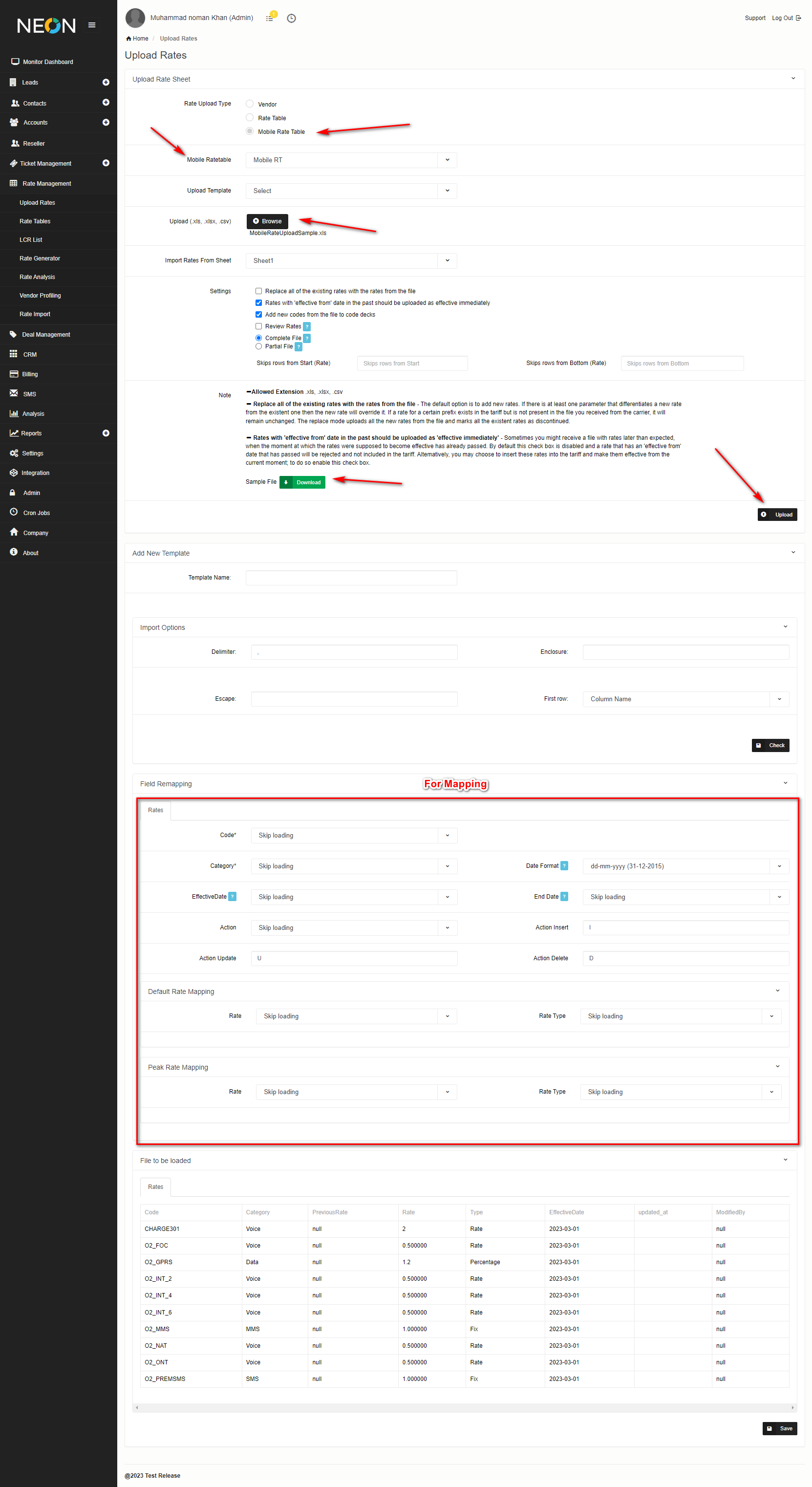Select the Vendor rate upload type
The height and width of the screenshot is (1487, 812).
tap(250, 104)
